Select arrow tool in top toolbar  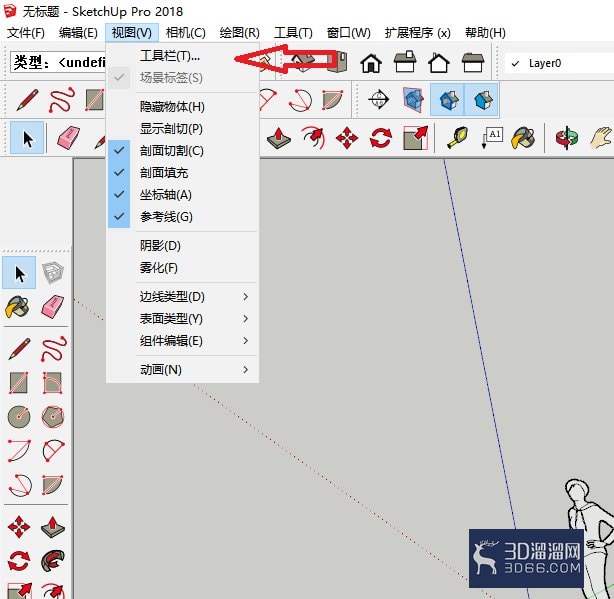[27, 138]
